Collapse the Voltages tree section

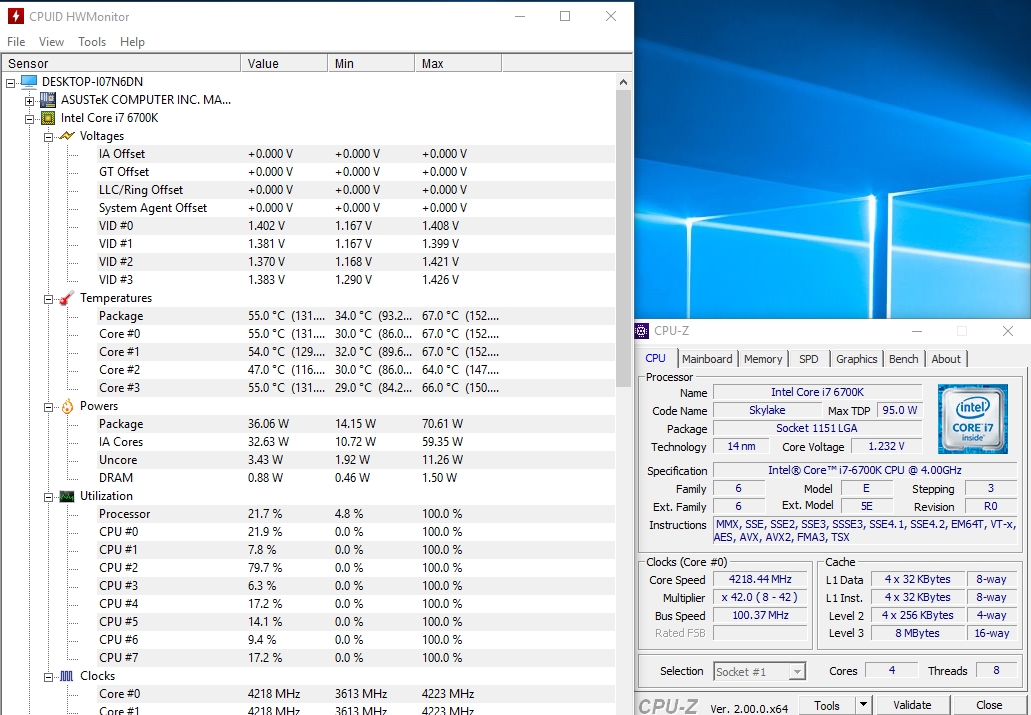click(x=48, y=136)
